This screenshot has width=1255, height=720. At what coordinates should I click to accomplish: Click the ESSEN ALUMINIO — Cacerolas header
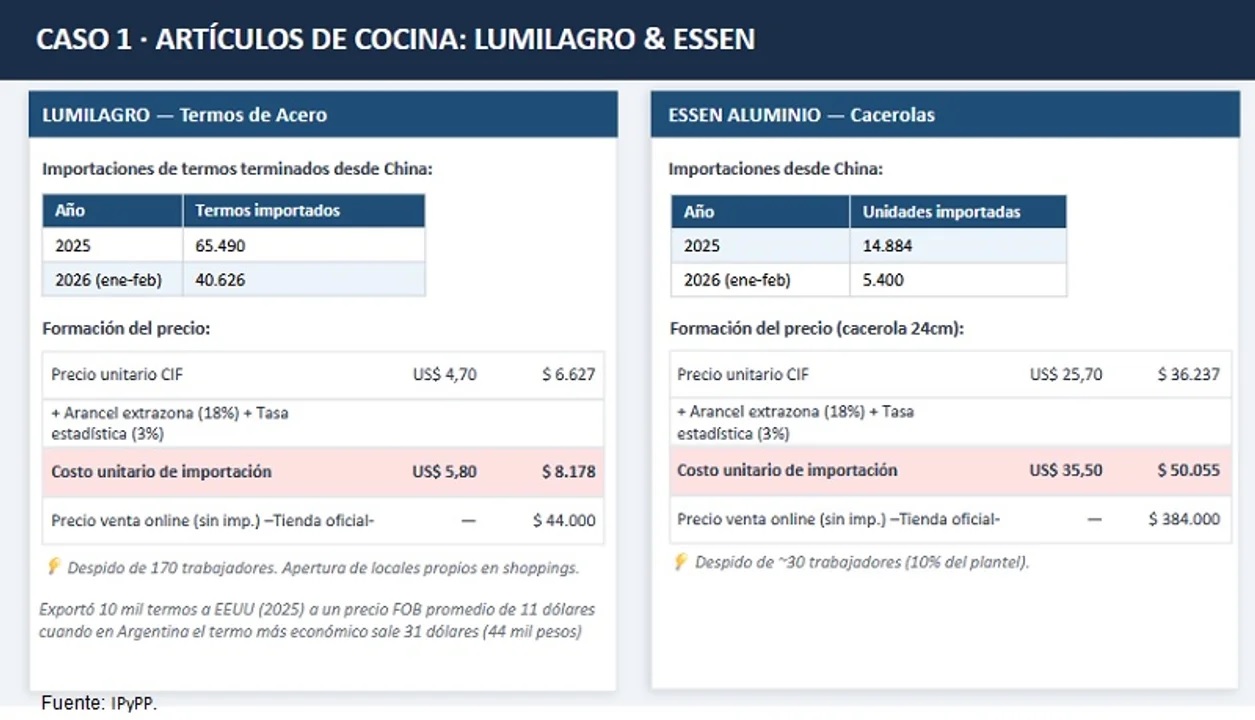click(x=801, y=115)
